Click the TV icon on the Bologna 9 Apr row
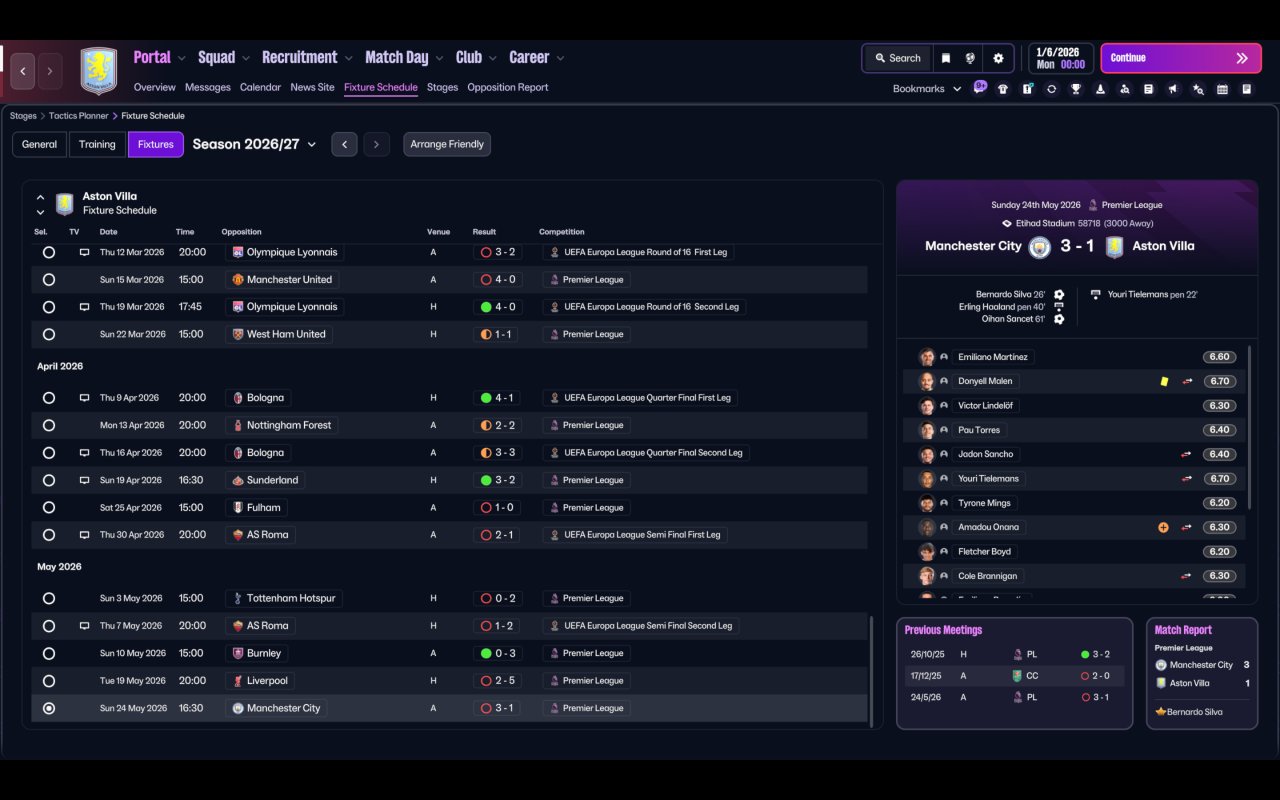This screenshot has height=800, width=1280. (85, 398)
